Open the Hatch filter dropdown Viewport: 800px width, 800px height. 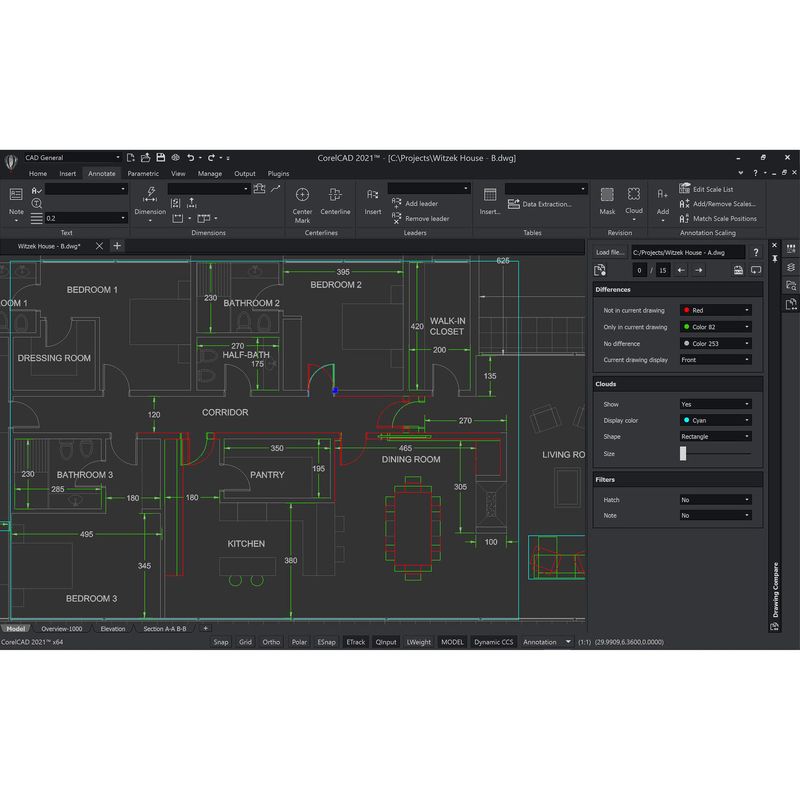715,500
